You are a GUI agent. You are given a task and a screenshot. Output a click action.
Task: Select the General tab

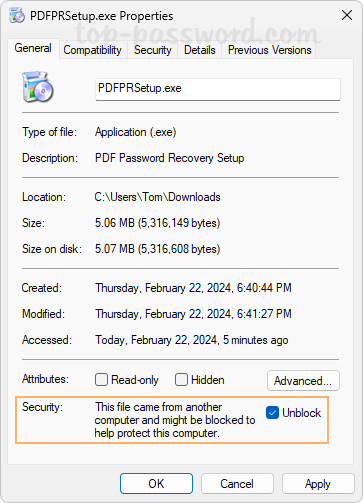33,48
